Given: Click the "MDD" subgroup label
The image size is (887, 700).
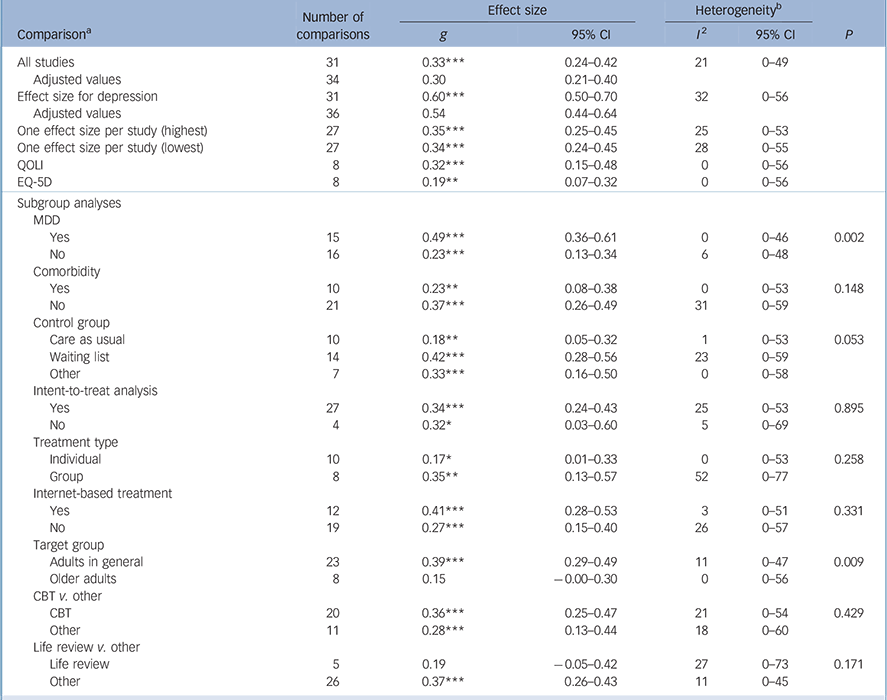Looking at the screenshot, I should tap(47, 221).
